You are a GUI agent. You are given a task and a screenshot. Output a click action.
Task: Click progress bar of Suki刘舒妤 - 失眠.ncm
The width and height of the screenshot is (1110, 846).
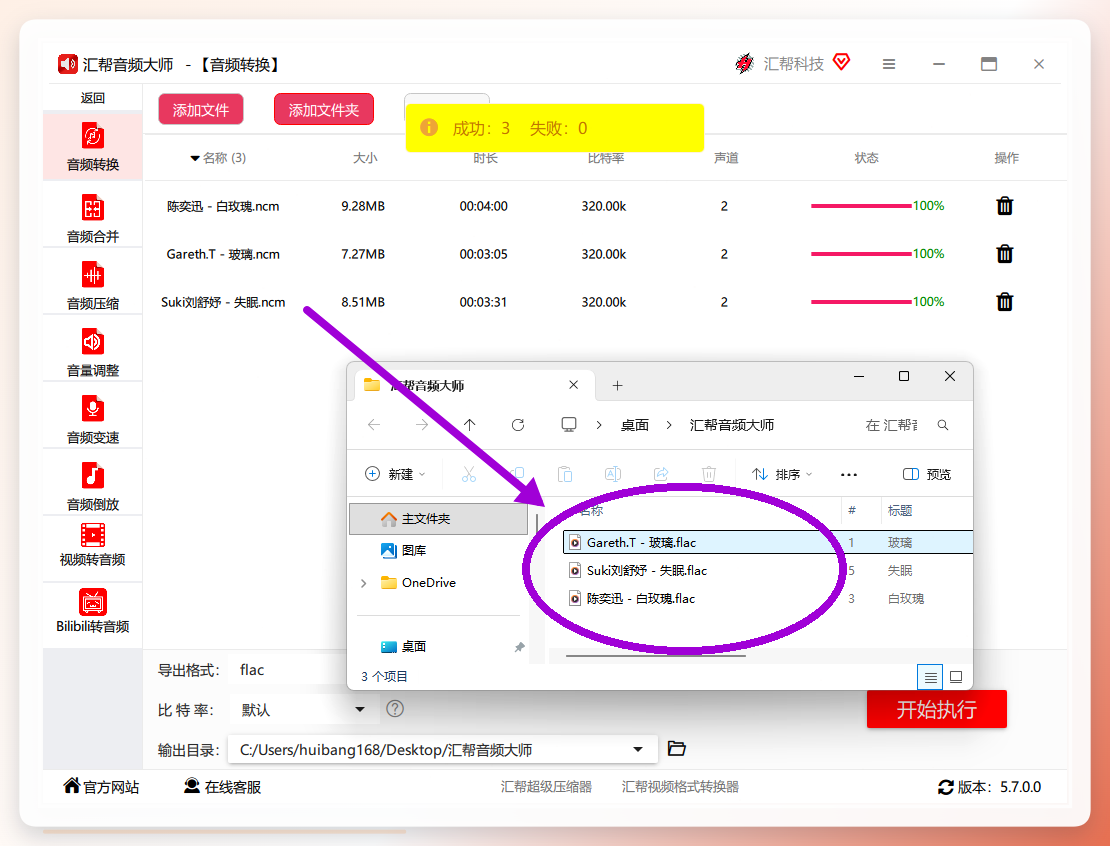[861, 302]
